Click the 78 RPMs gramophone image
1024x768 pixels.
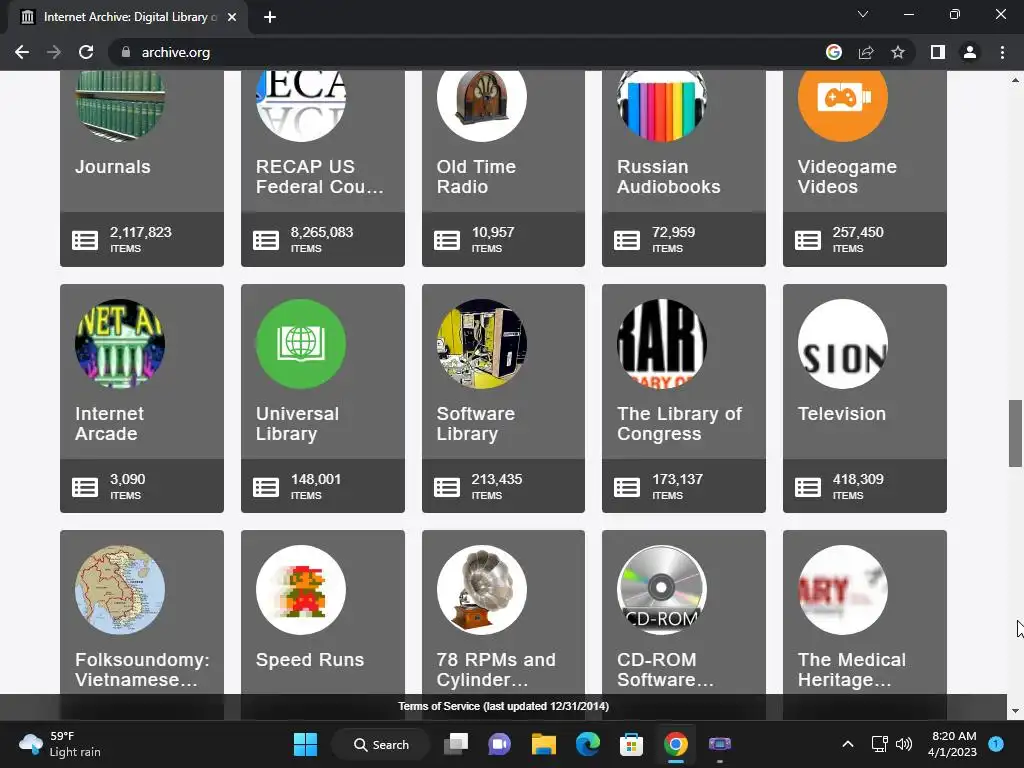pyautogui.click(x=482, y=590)
